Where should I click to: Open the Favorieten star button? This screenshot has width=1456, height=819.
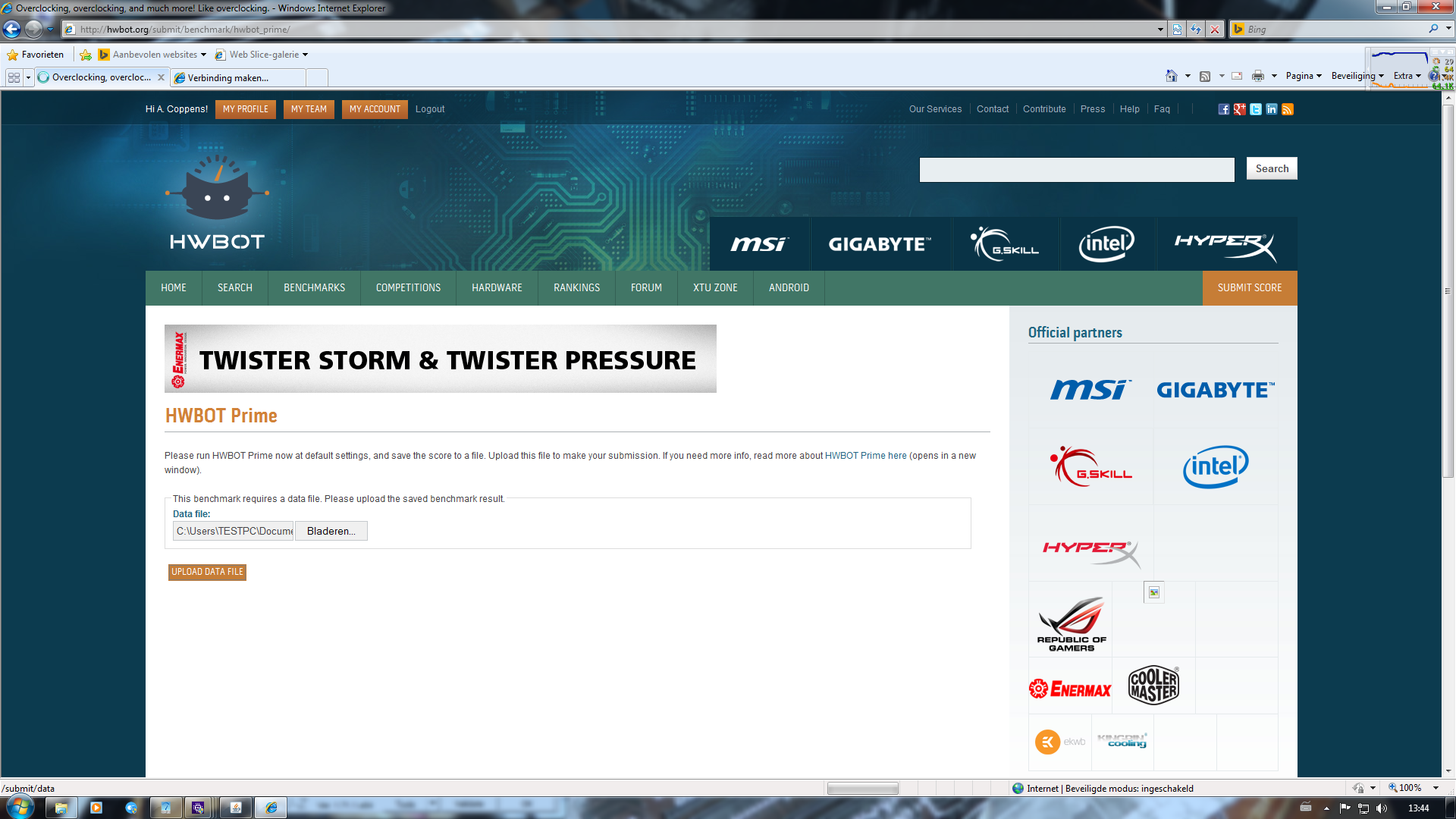pyautogui.click(x=36, y=55)
